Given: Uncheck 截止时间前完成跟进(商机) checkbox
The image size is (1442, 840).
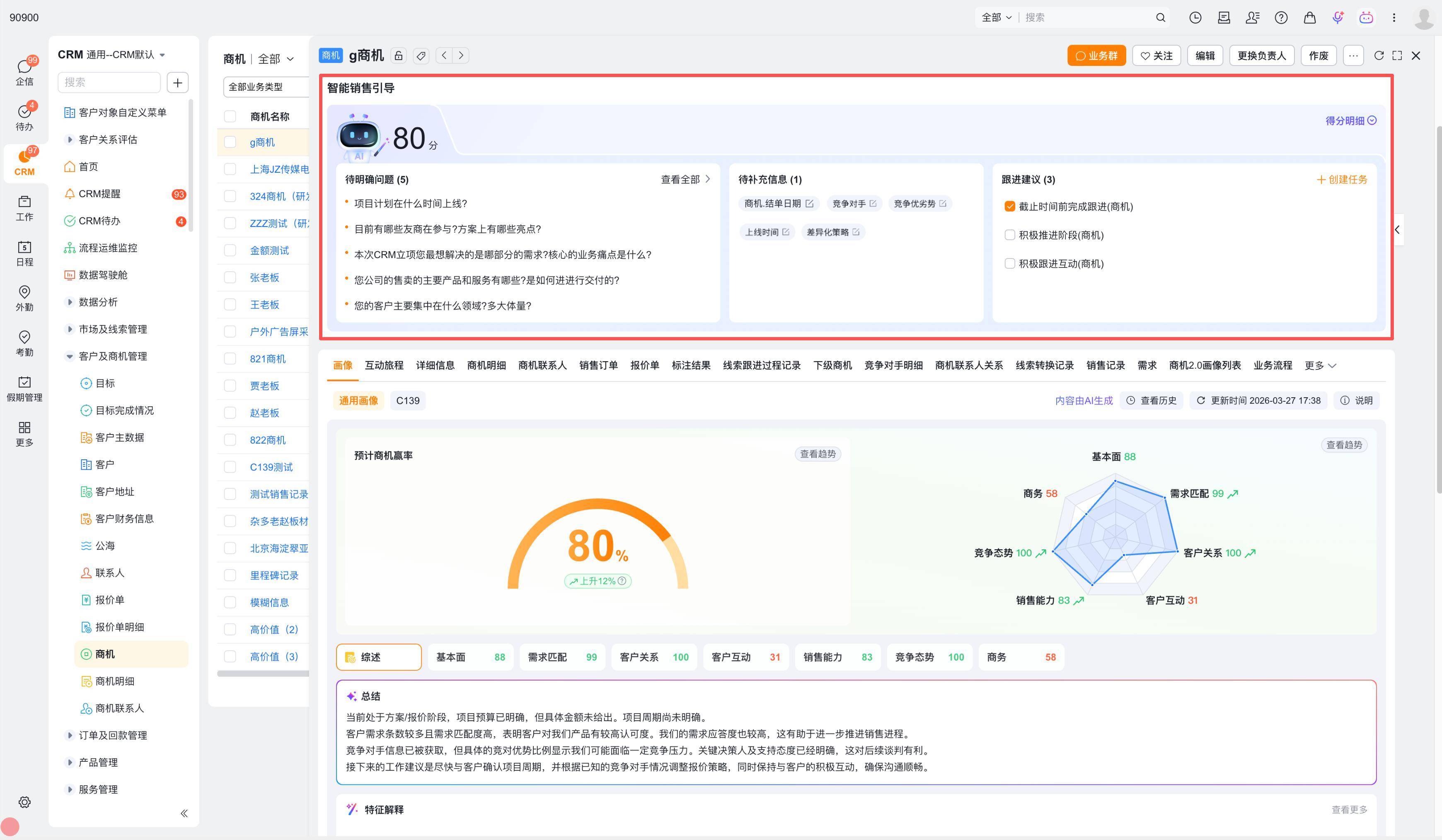Looking at the screenshot, I should 1009,206.
